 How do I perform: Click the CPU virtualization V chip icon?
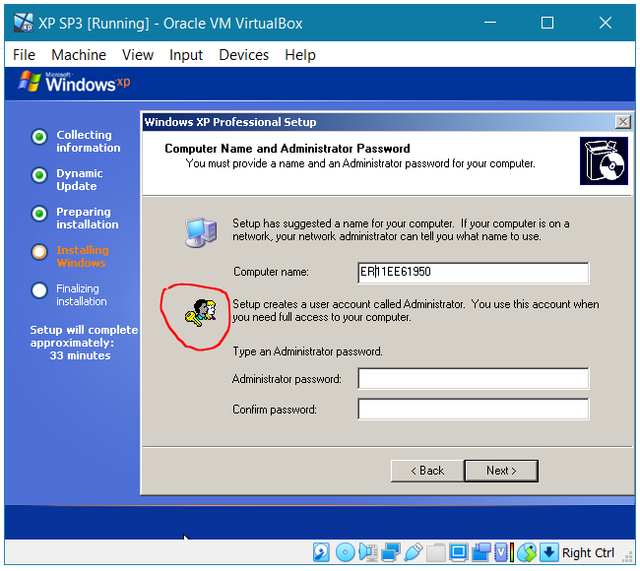pos(501,552)
